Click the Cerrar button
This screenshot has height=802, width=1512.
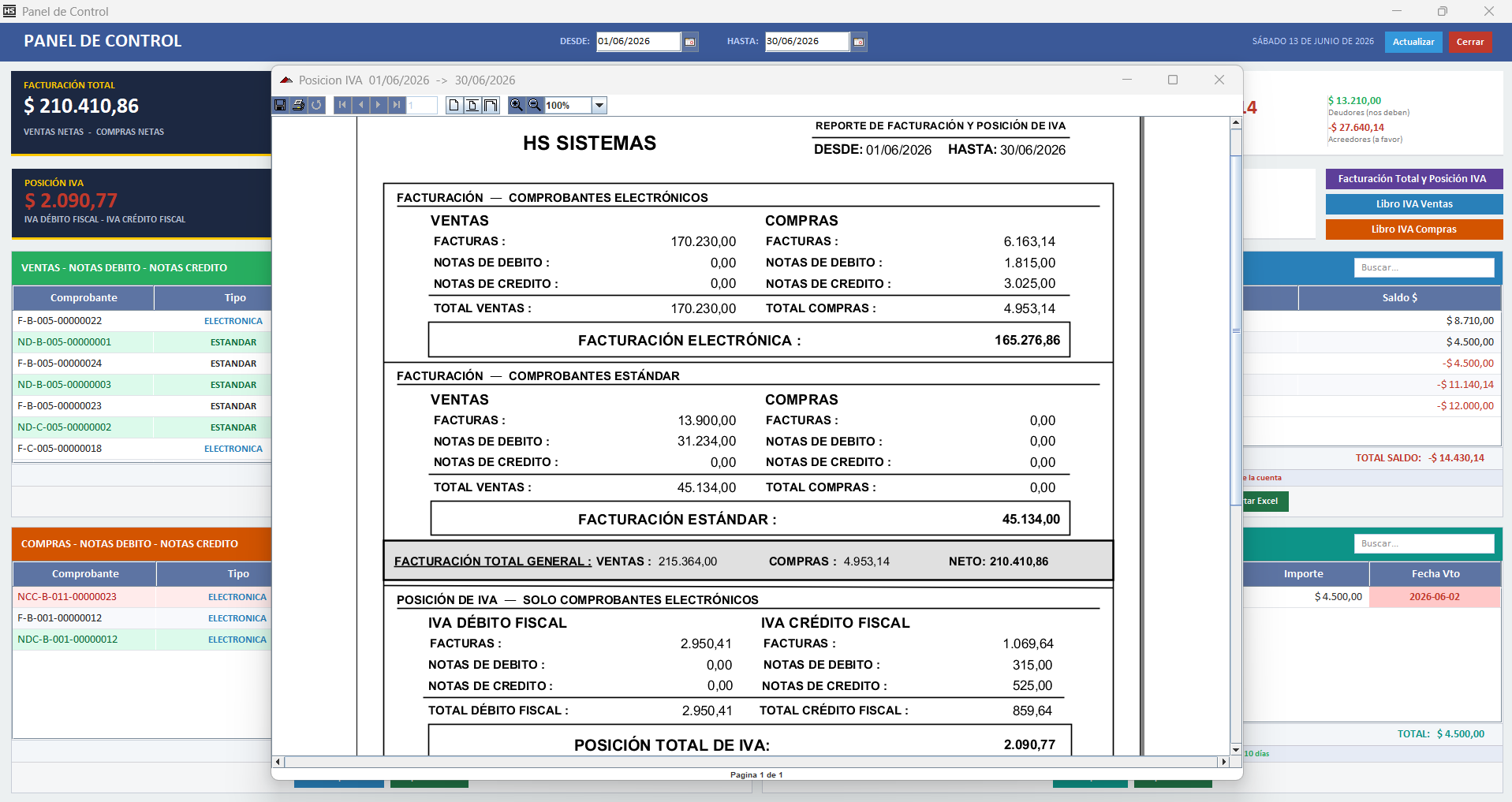point(1470,42)
